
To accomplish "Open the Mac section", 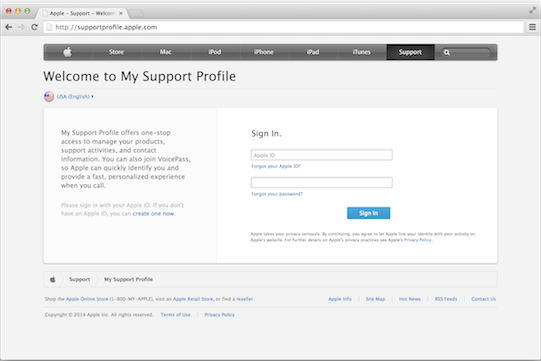I will click(166, 52).
